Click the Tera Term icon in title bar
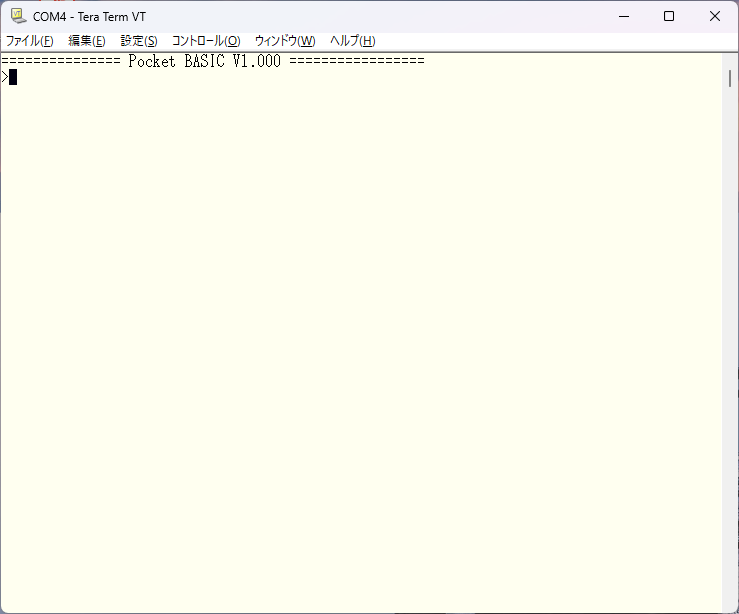 pos(18,16)
